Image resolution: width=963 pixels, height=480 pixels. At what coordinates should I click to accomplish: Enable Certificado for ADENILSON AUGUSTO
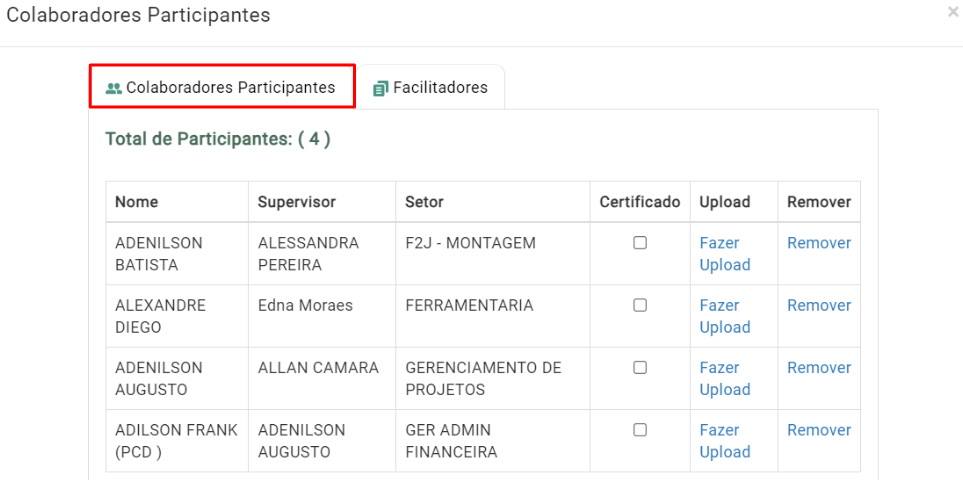pos(640,368)
